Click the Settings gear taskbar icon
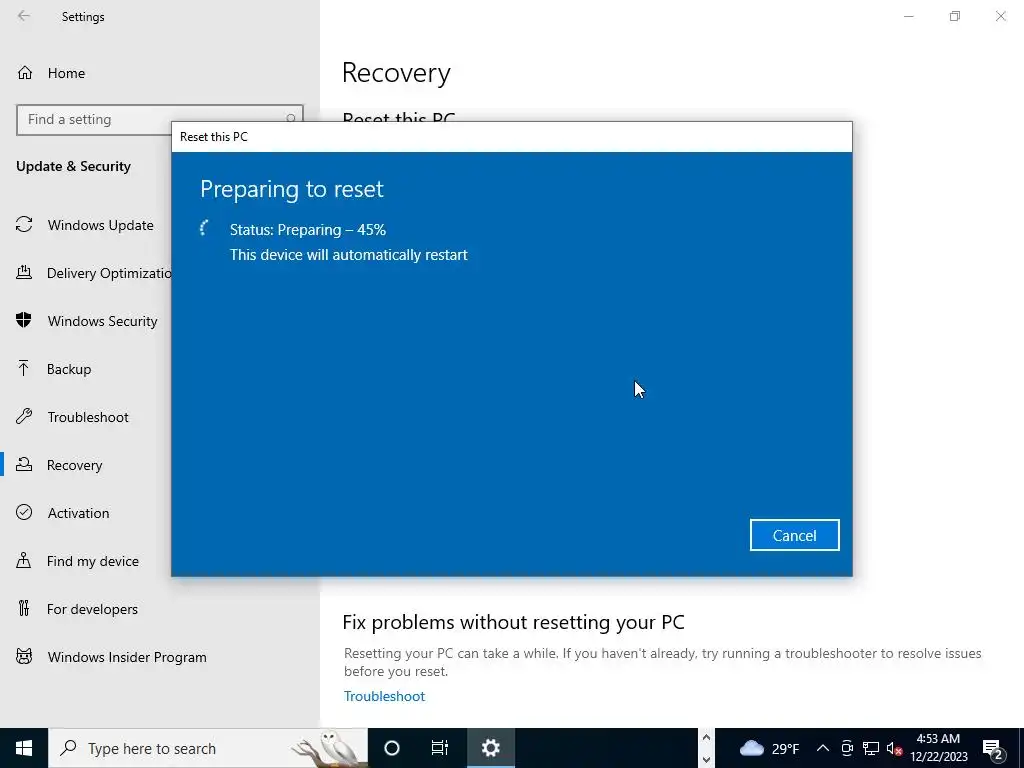Screen dimensions: 1024x768 pos(490,748)
